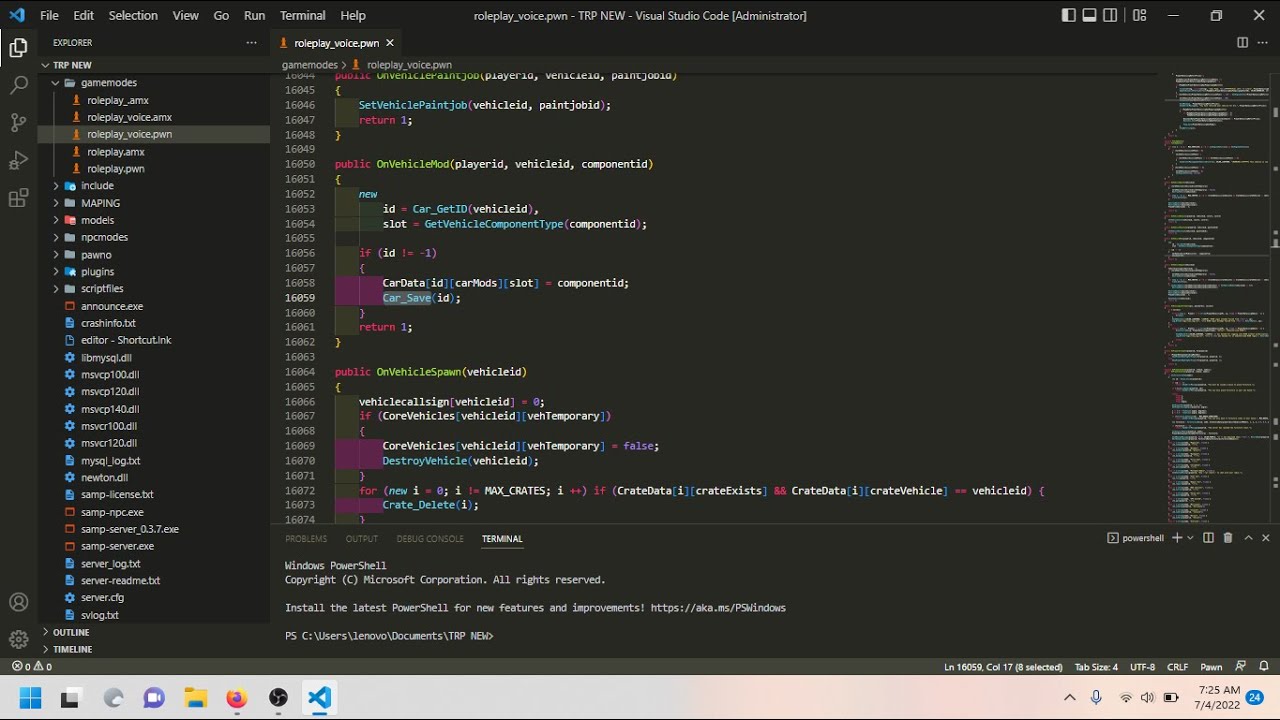This screenshot has height=720, width=1280.
Task: Open roleplay_voice.amx file
Action: (154, 117)
